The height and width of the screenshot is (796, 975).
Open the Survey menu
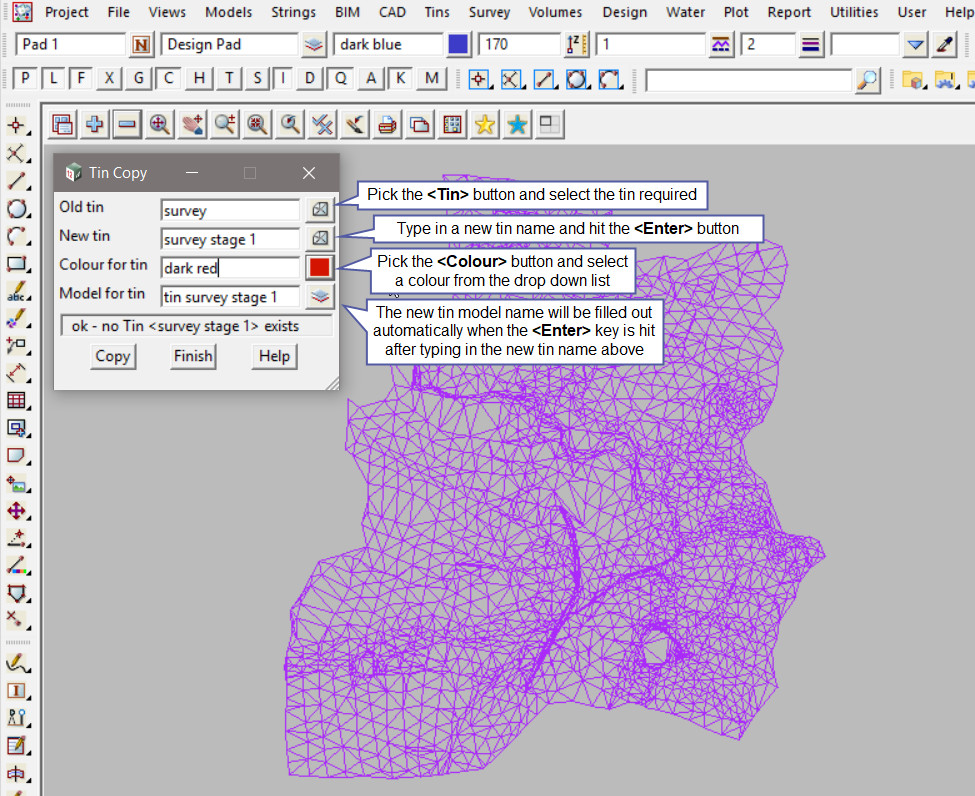coord(489,13)
